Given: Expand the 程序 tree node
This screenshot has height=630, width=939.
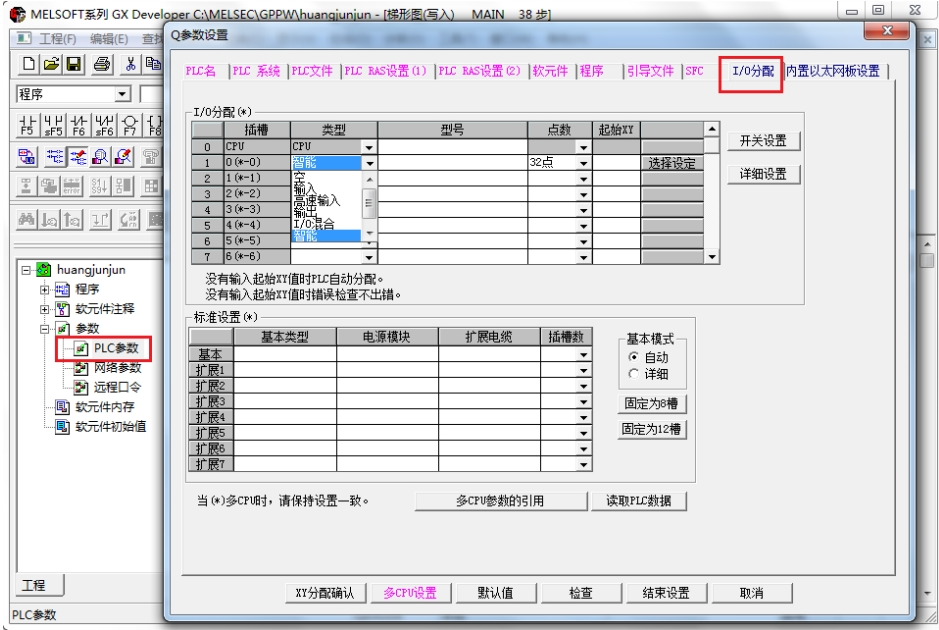Looking at the screenshot, I should (45, 289).
